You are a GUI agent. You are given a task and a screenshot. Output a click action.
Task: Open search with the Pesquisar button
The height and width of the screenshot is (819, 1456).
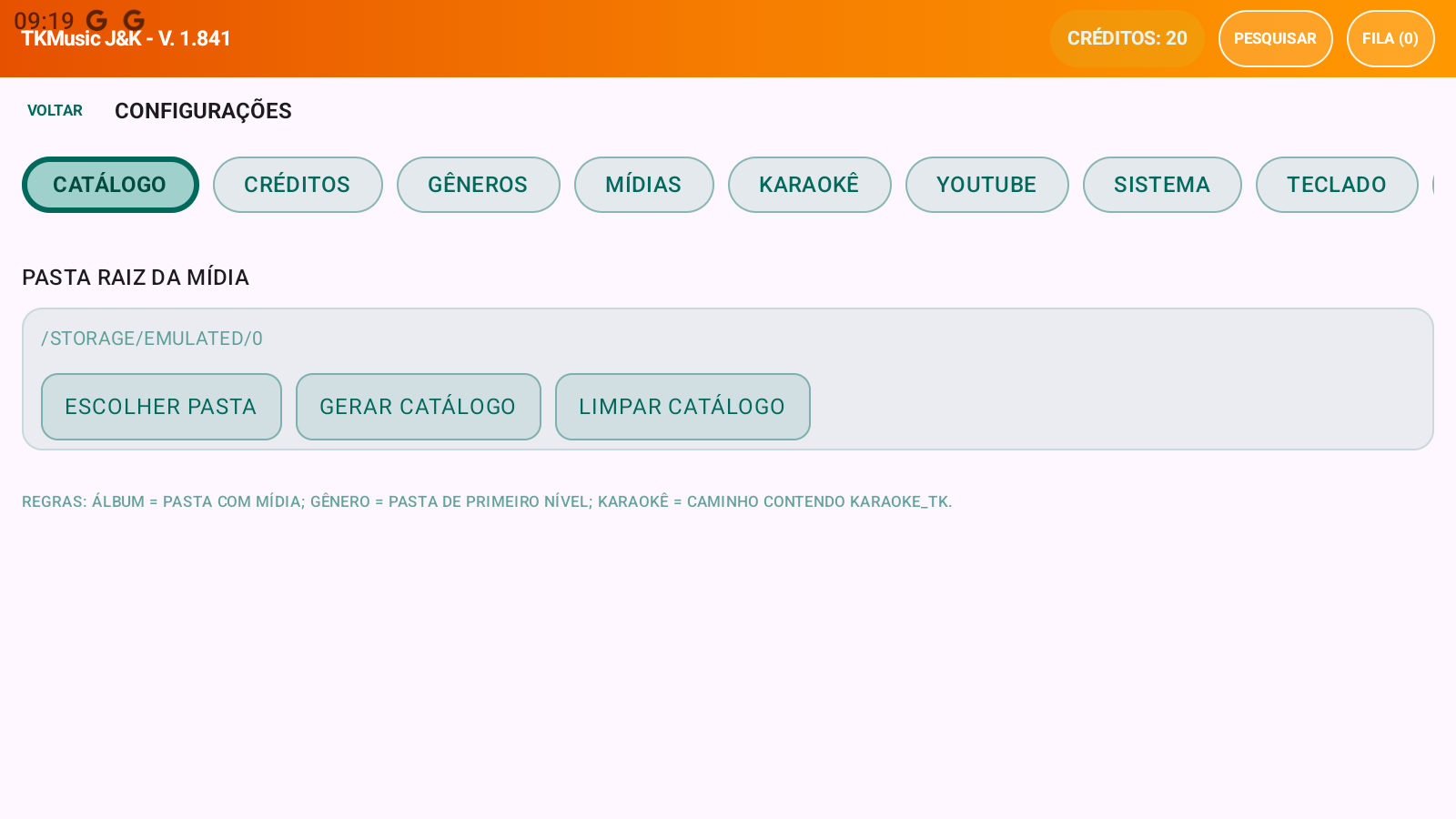(1275, 38)
